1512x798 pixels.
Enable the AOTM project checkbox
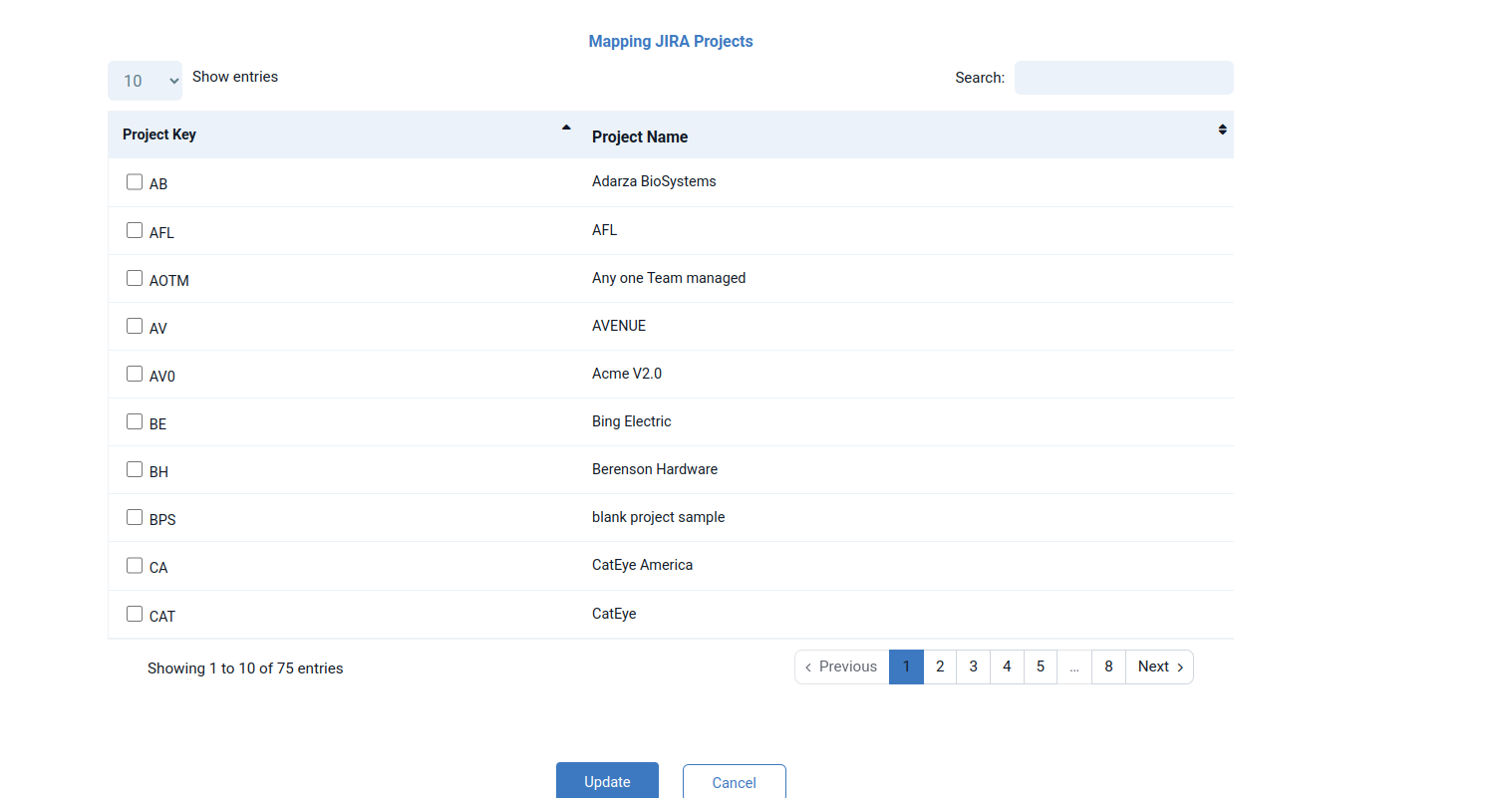pyautogui.click(x=135, y=278)
